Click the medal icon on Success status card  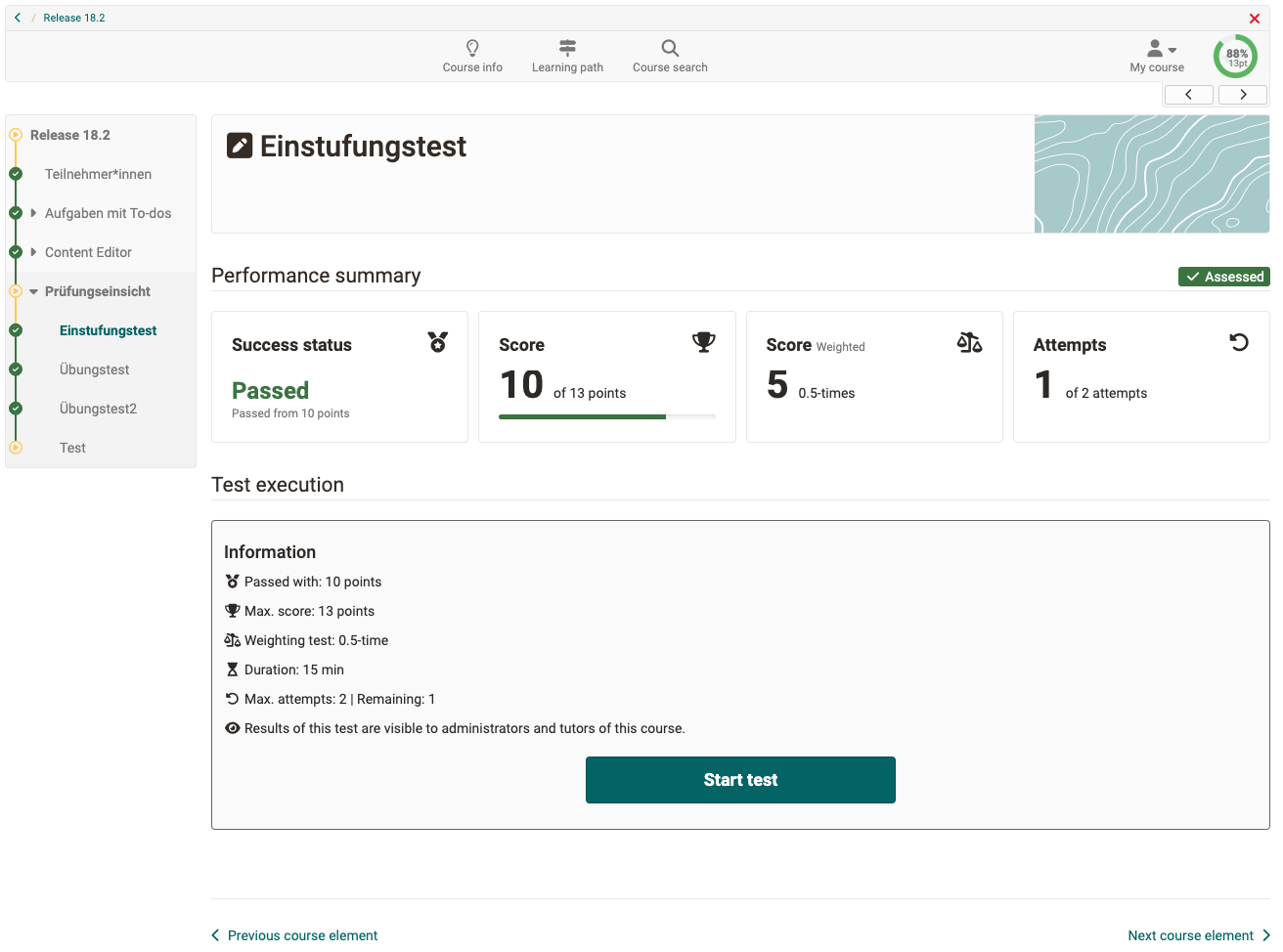(x=437, y=342)
